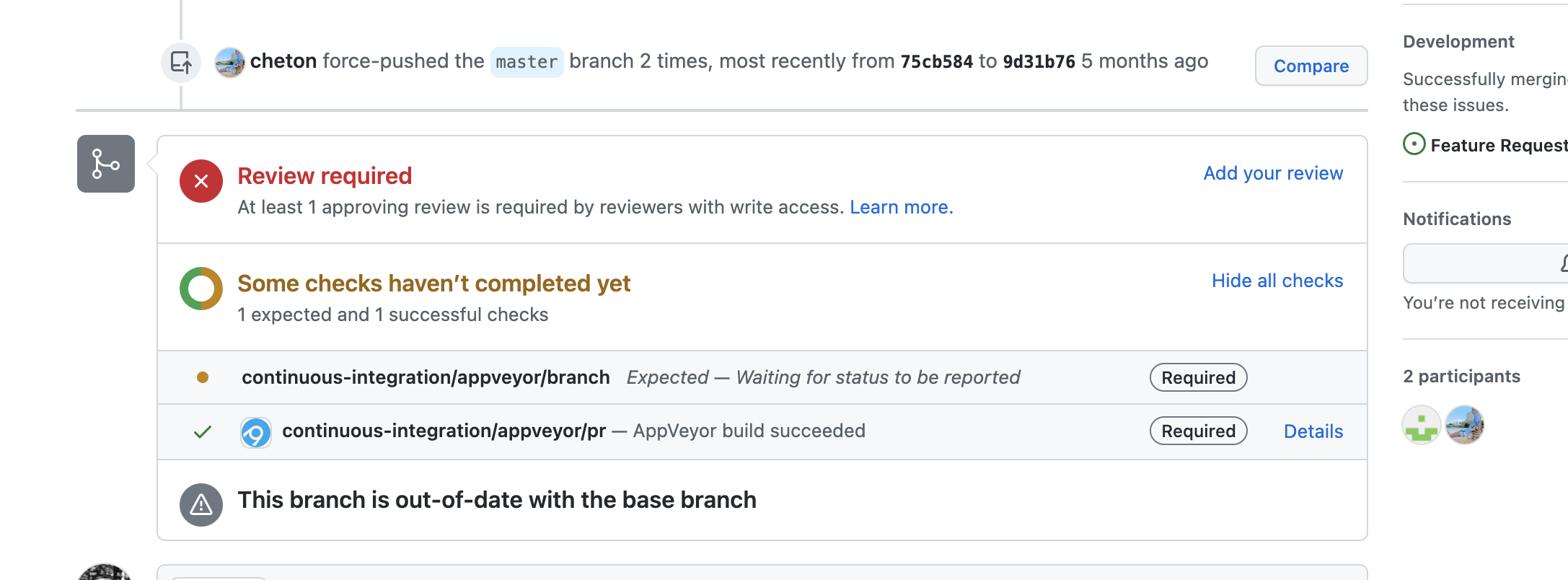Open the Feature Request linked issue
The image size is (1568, 580).
(x=1497, y=146)
